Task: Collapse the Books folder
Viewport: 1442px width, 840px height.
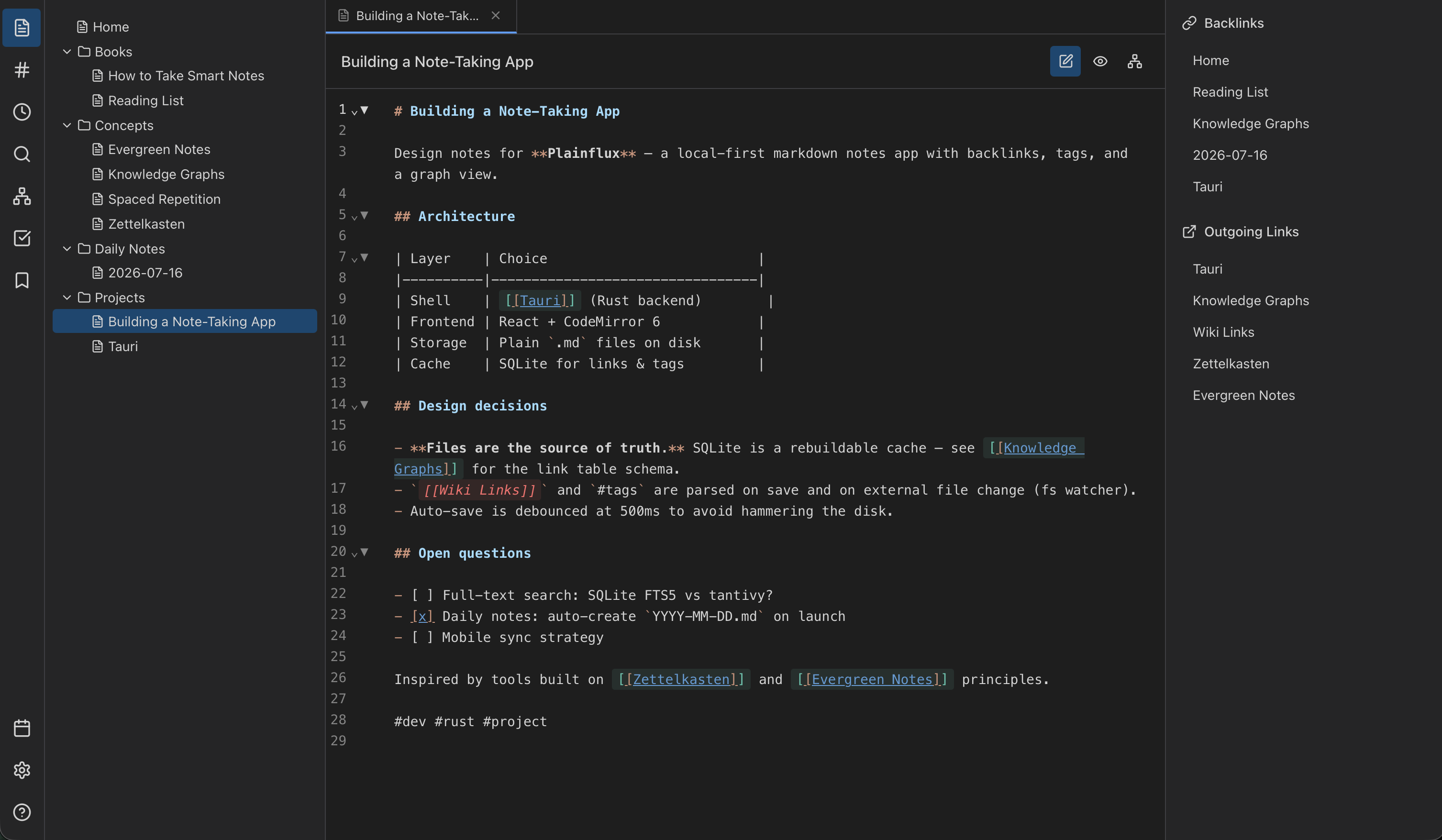Action: [67, 52]
